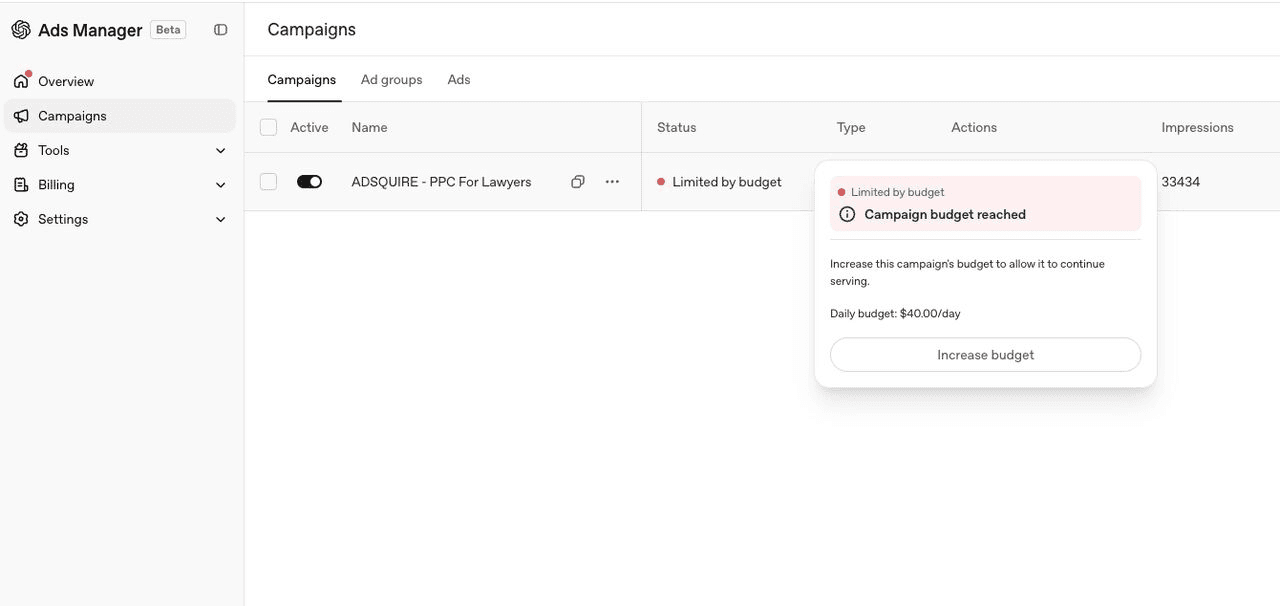Click the Campaign budget reached heading
The image size is (1280, 606).
[945, 214]
